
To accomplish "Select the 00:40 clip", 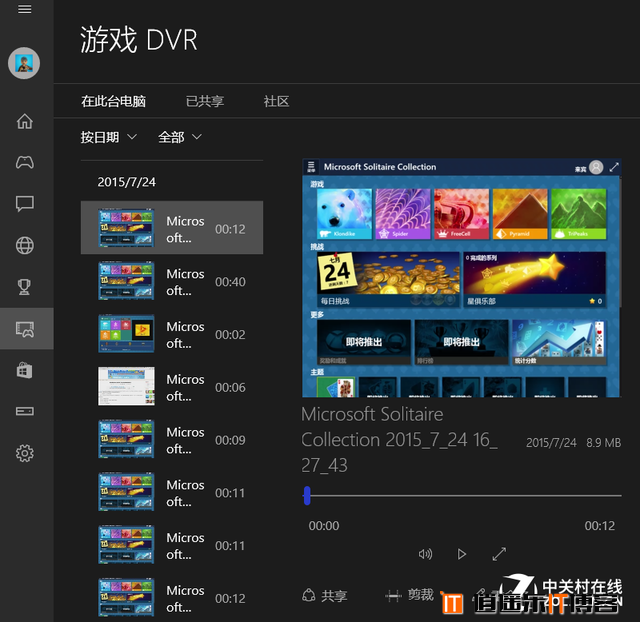I will tap(172, 281).
